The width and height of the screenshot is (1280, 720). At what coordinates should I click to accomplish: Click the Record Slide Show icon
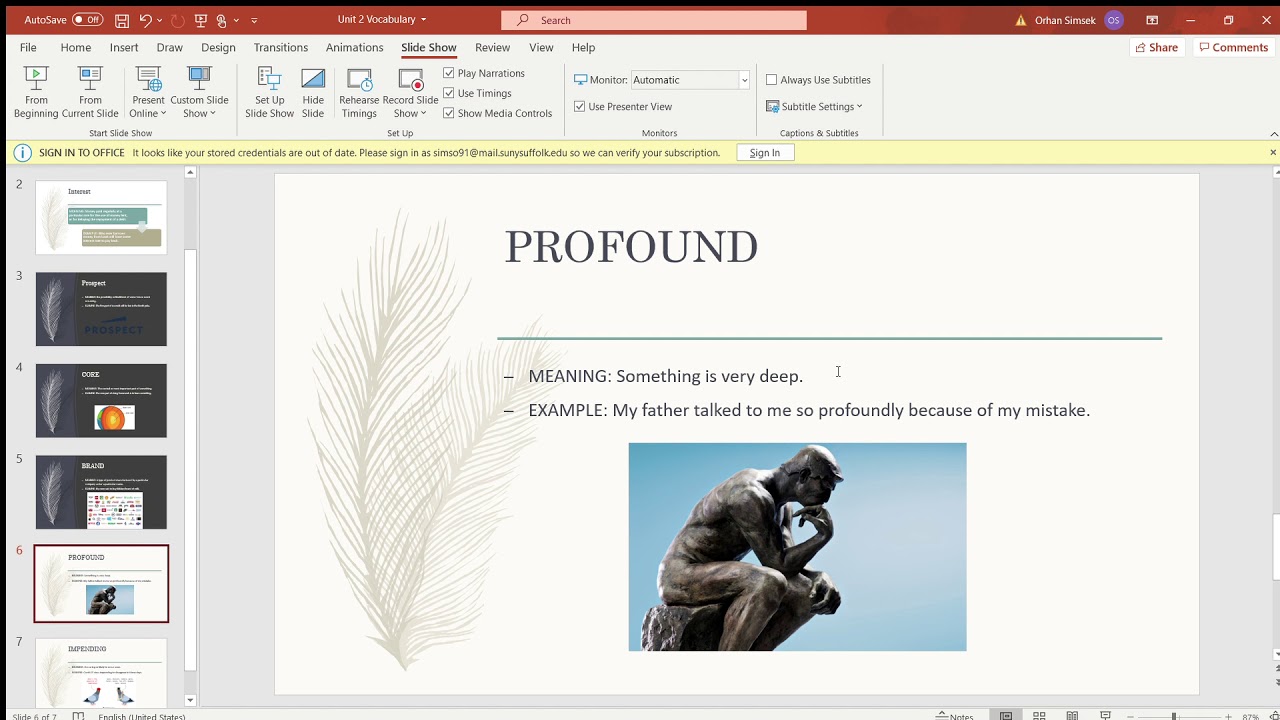point(410,81)
